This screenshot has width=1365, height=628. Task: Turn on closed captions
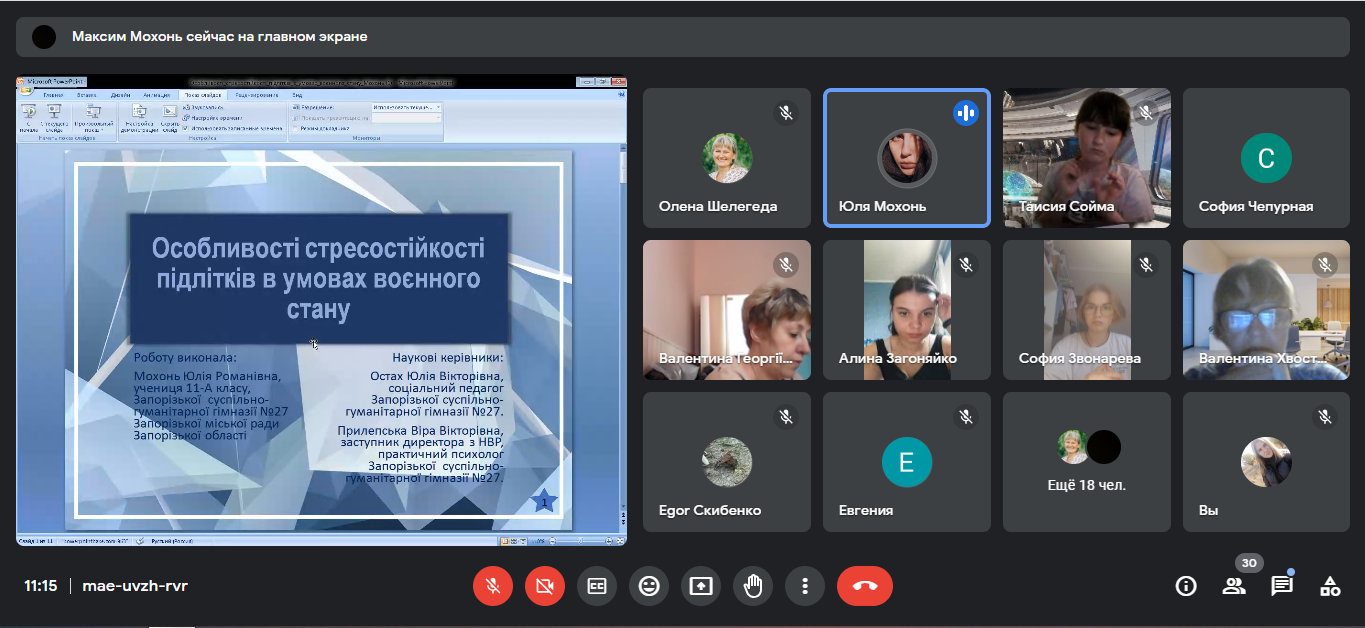pyautogui.click(x=597, y=586)
